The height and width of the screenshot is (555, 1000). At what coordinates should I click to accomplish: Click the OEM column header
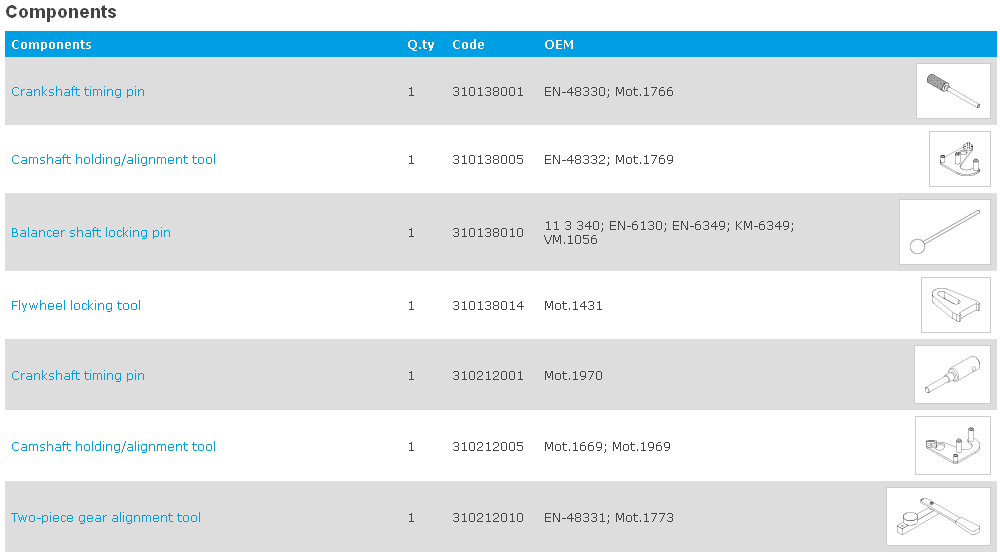[559, 45]
